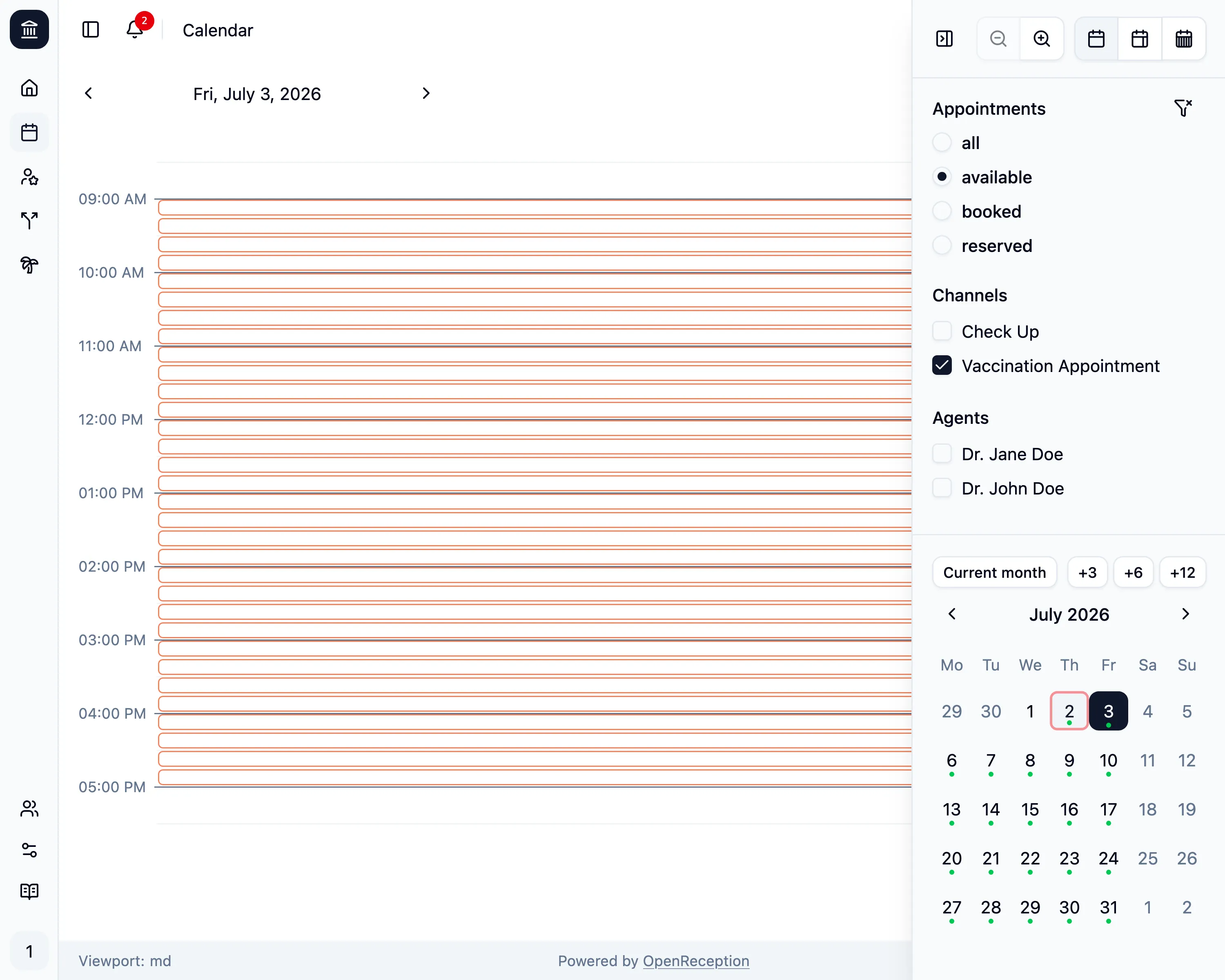
Task: Switch to week view calendar icon
Action: point(1140,39)
